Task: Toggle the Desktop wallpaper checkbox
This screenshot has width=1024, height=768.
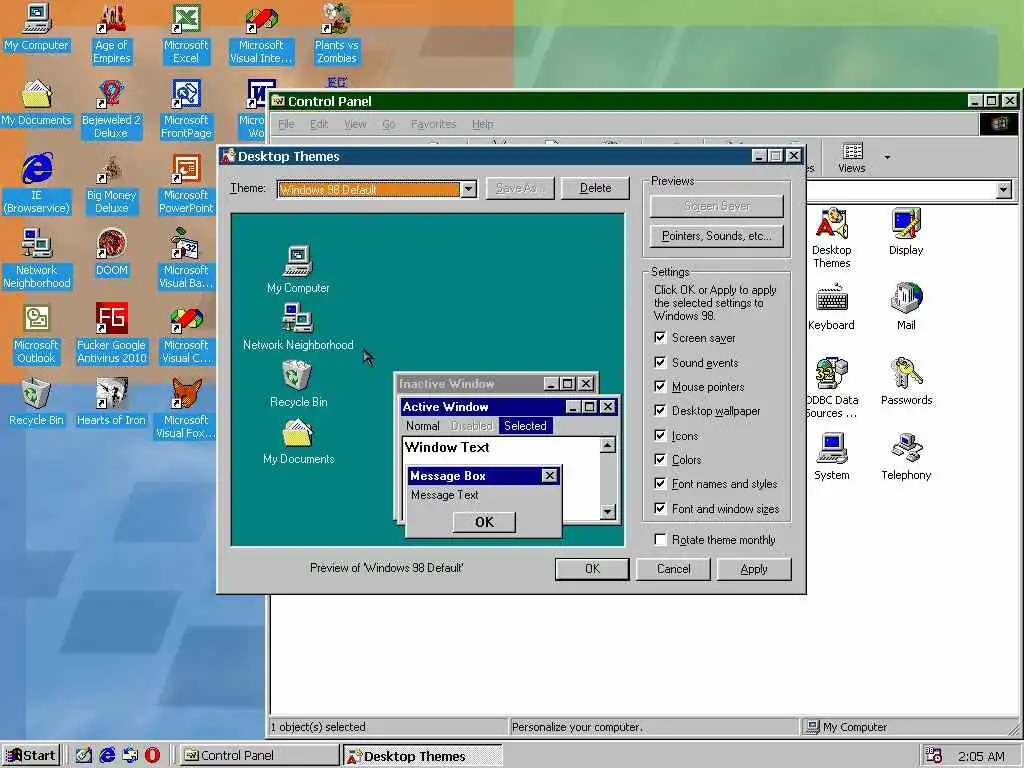Action: (x=660, y=410)
